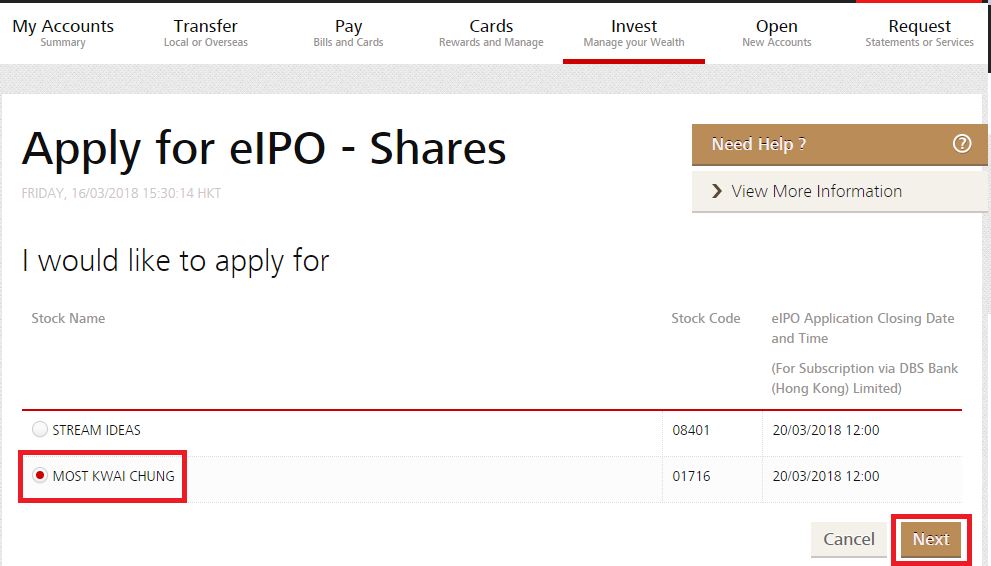Click stock code 01716
Screen dimensions: 991x566
(691, 476)
